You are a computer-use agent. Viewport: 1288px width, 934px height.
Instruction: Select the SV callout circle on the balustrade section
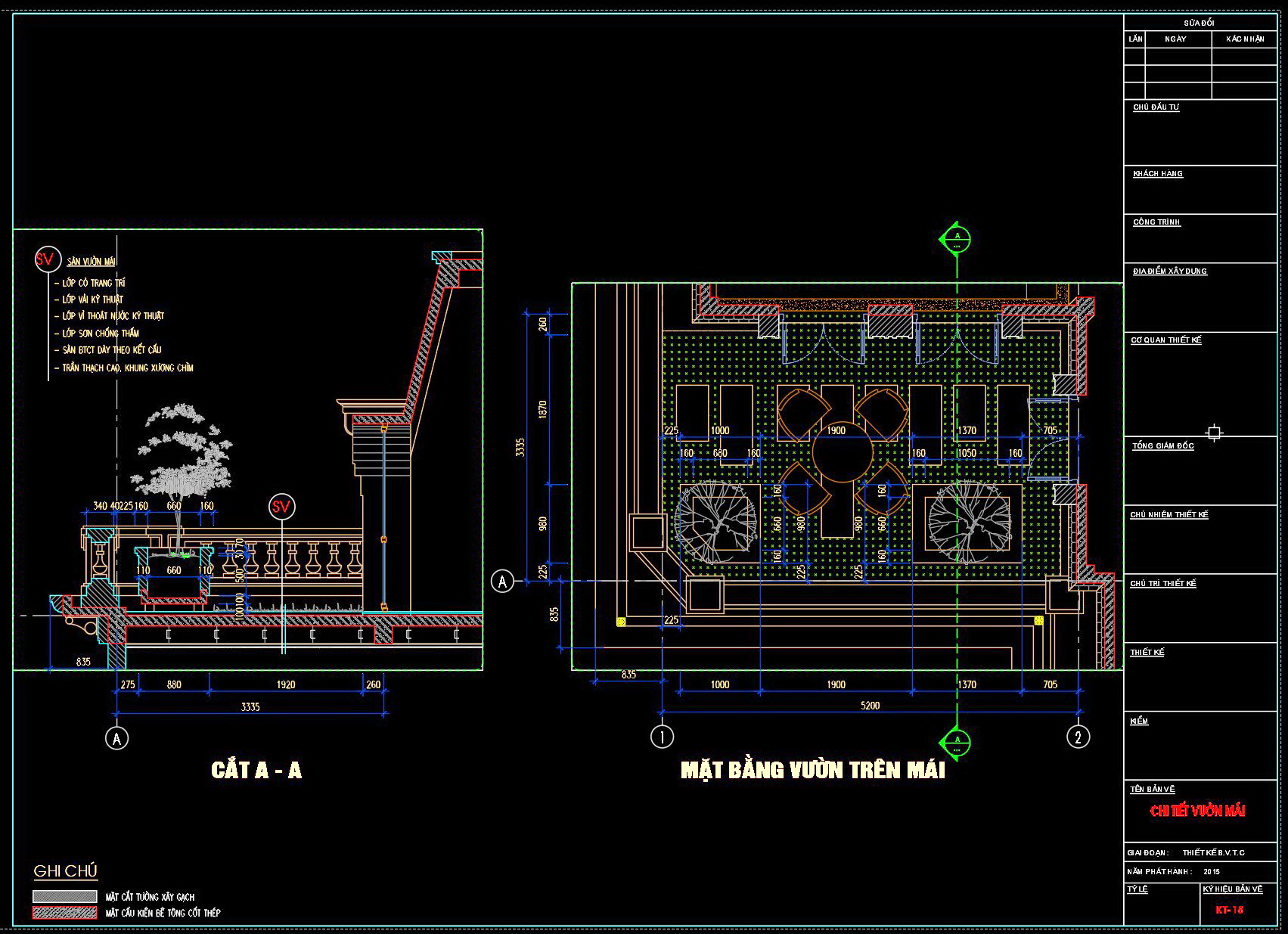click(x=281, y=507)
